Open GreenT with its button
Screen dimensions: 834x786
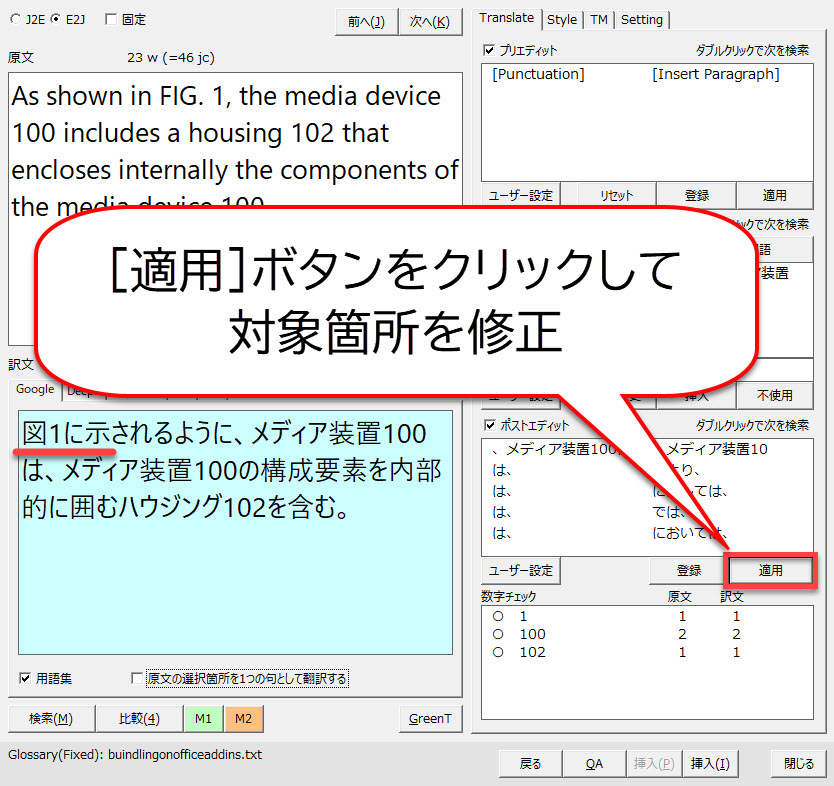(x=430, y=718)
